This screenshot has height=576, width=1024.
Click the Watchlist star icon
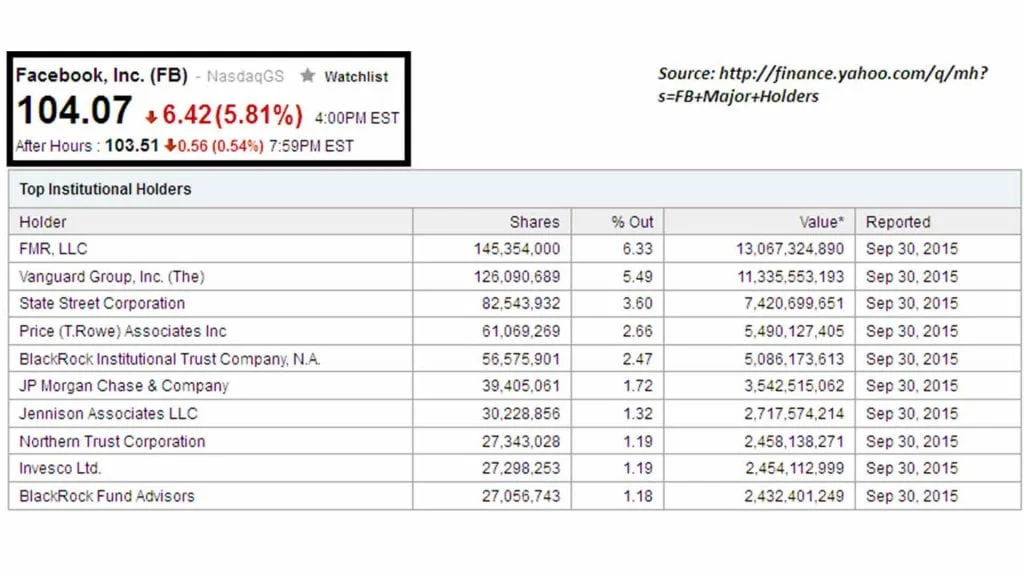[308, 76]
